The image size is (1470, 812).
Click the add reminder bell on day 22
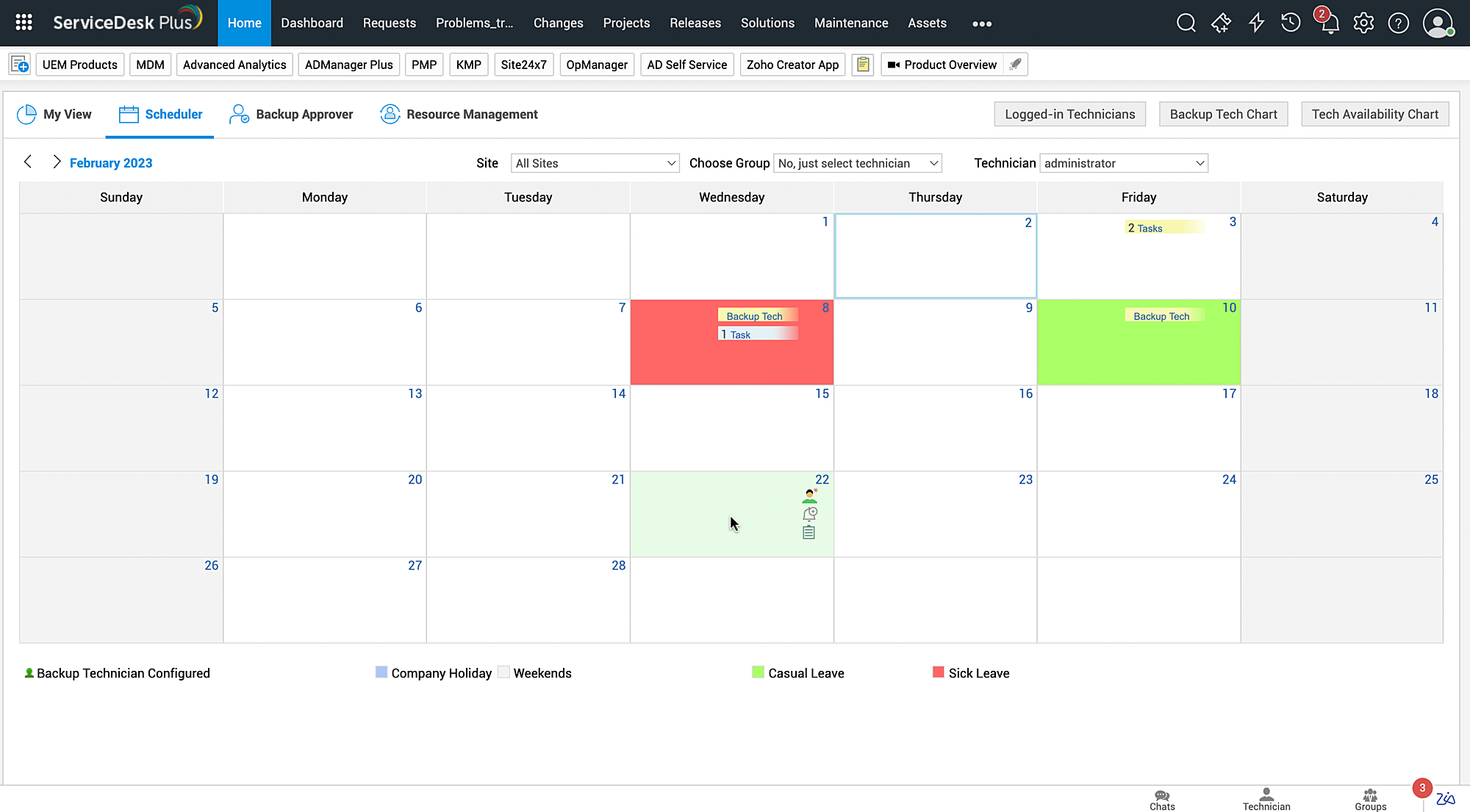pyautogui.click(x=809, y=514)
